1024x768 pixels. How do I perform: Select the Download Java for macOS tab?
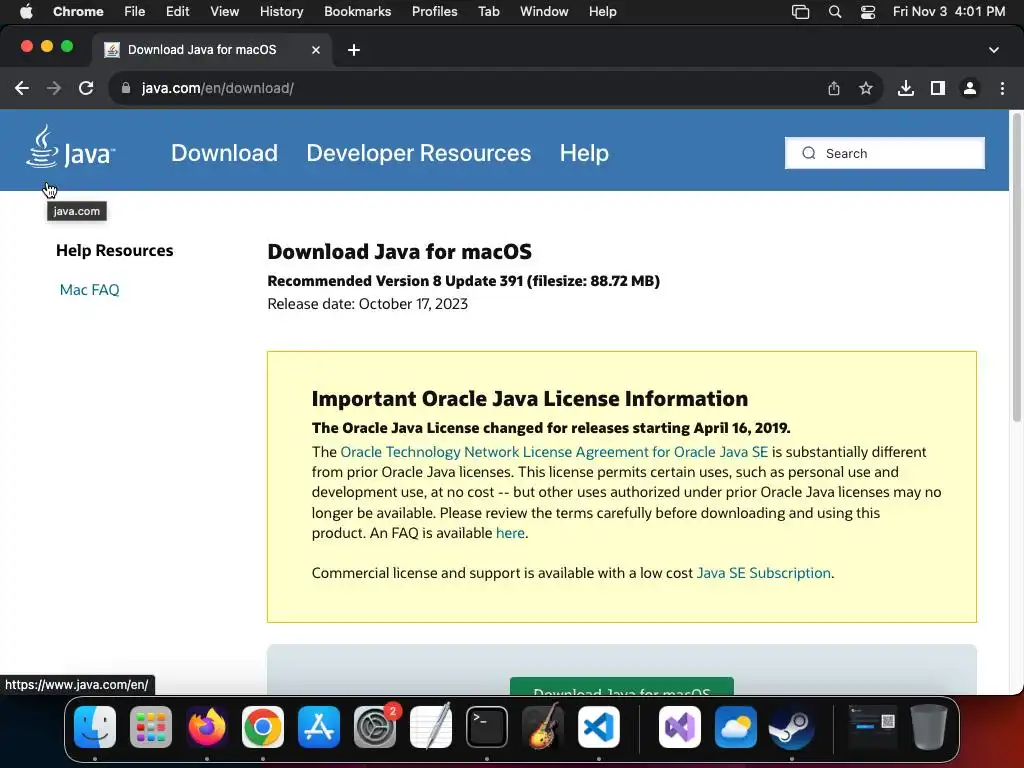[212, 50]
